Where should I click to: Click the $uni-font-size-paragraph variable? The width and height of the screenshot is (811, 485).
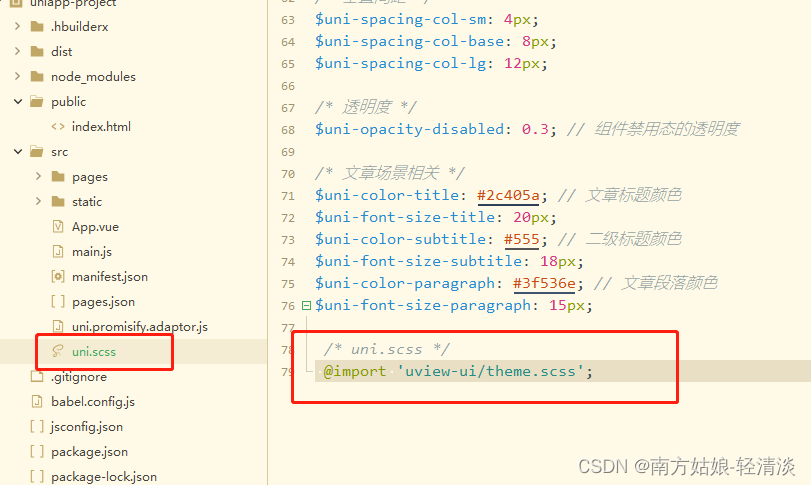point(423,305)
